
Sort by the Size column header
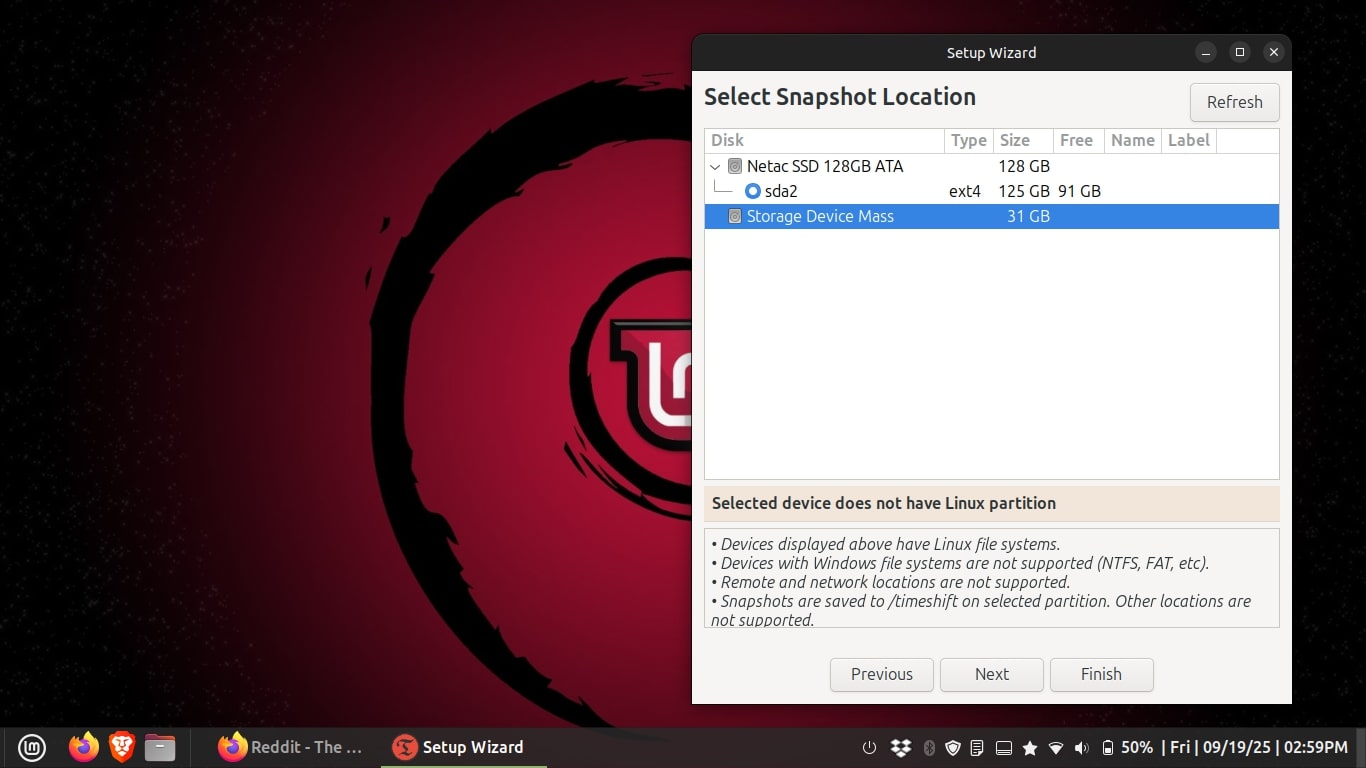(x=1014, y=141)
